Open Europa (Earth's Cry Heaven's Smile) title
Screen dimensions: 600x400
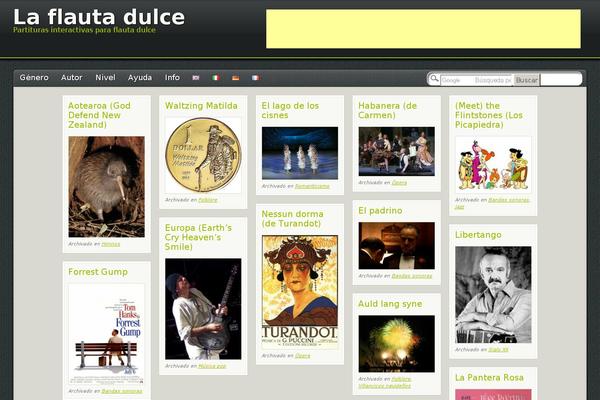tap(198, 237)
